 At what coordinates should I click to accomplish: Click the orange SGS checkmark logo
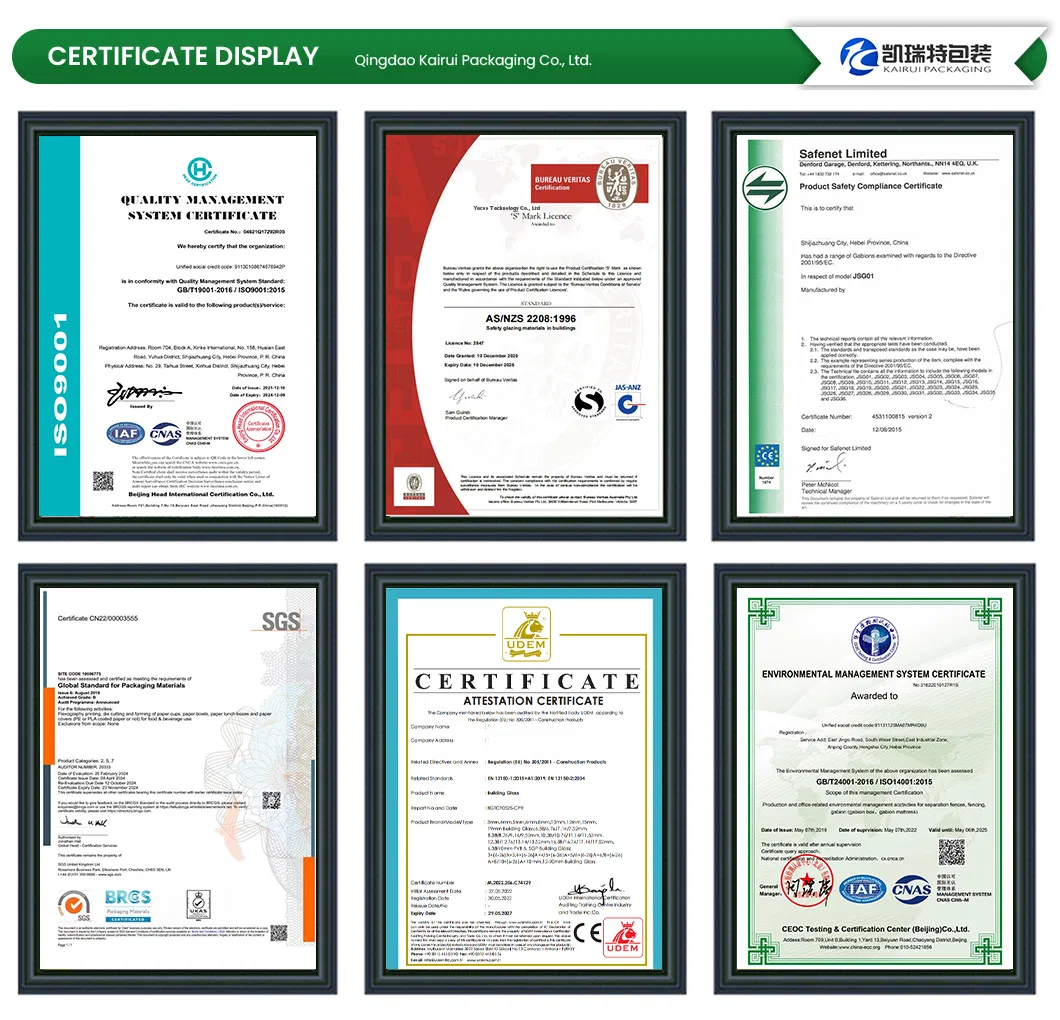pos(74,906)
